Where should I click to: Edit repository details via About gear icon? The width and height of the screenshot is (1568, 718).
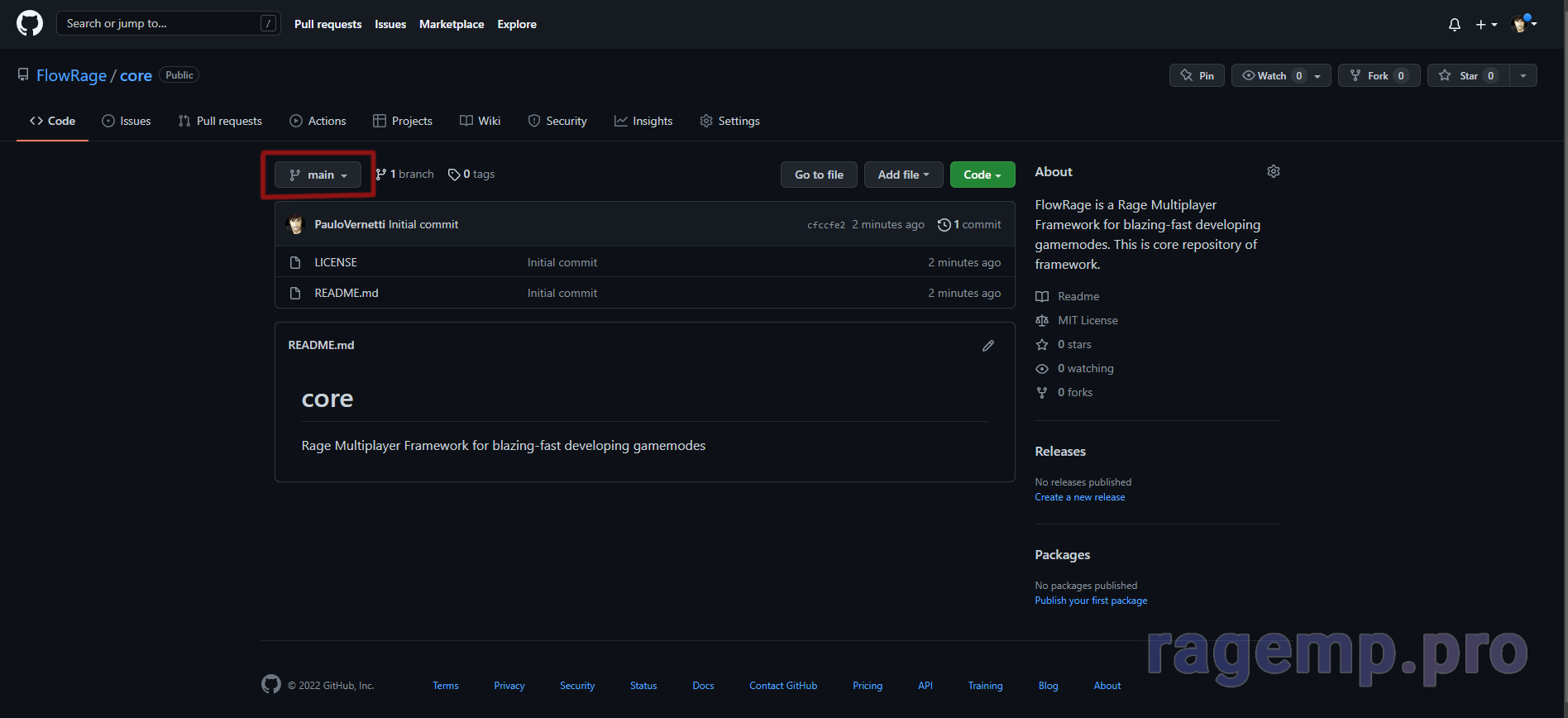tap(1274, 171)
